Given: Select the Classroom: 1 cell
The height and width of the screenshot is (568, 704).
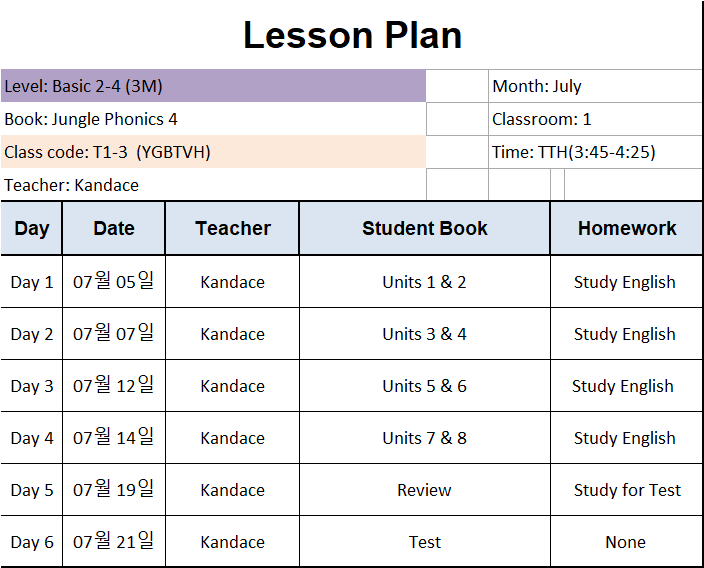Looking at the screenshot, I should 595,119.
